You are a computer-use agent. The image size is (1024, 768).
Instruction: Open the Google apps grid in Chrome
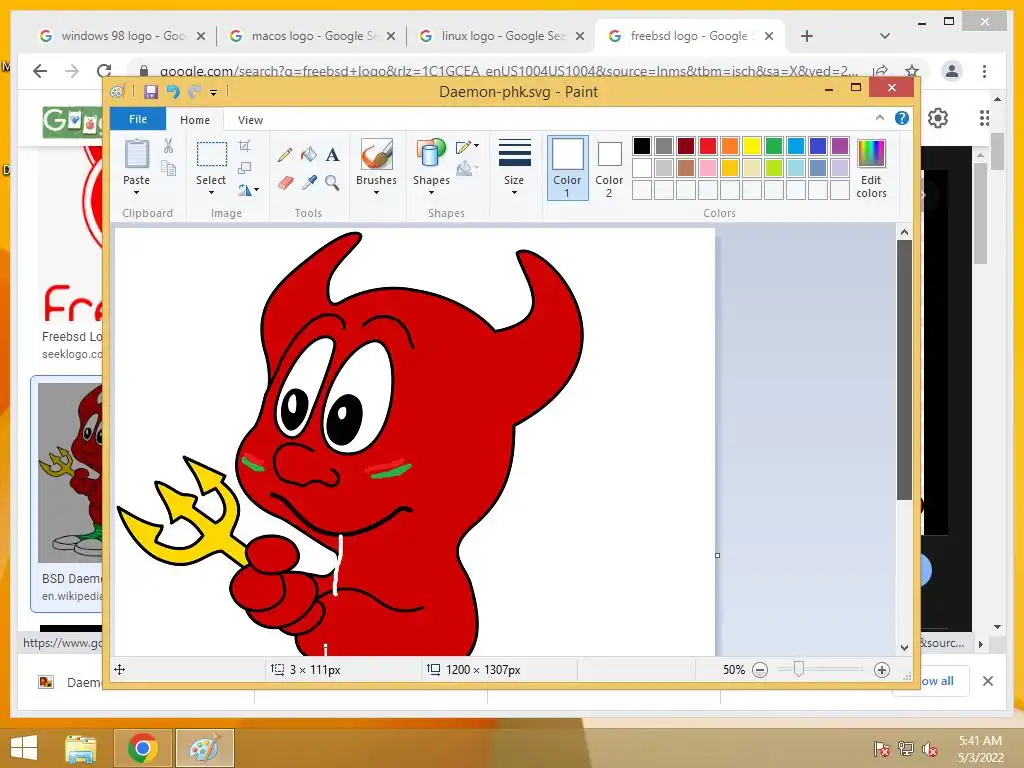coord(984,118)
